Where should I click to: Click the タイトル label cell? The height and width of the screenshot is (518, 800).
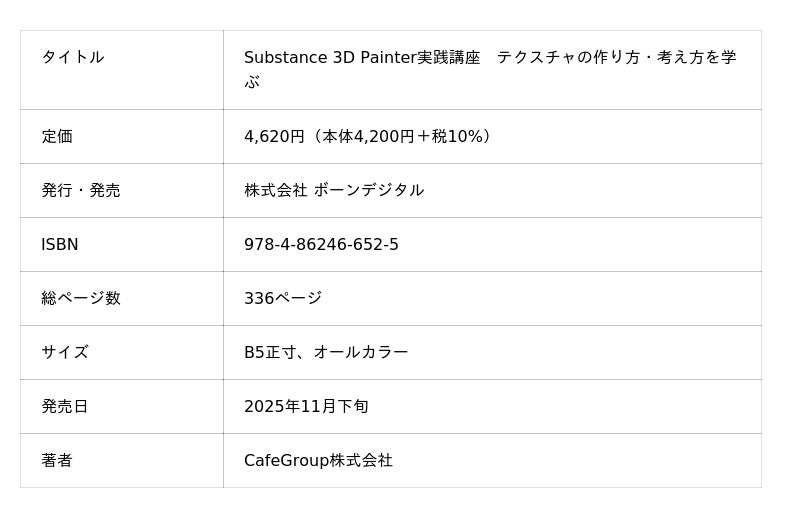(x=72, y=58)
